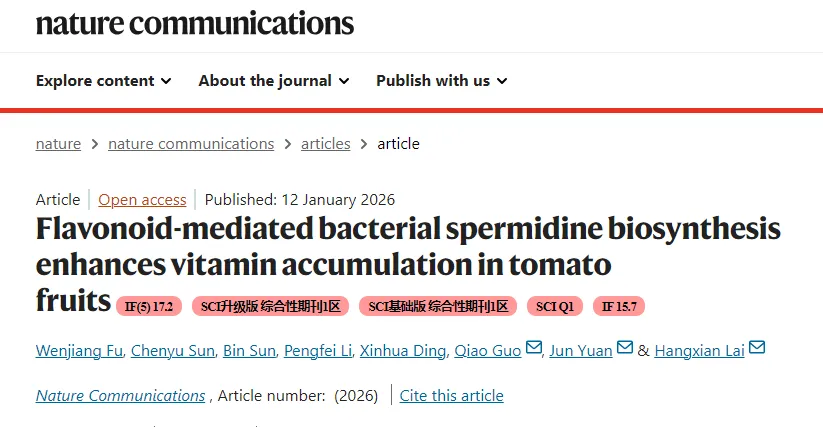Click the Cite this article link
Viewport: 823px width, 427px height.
[x=451, y=396]
